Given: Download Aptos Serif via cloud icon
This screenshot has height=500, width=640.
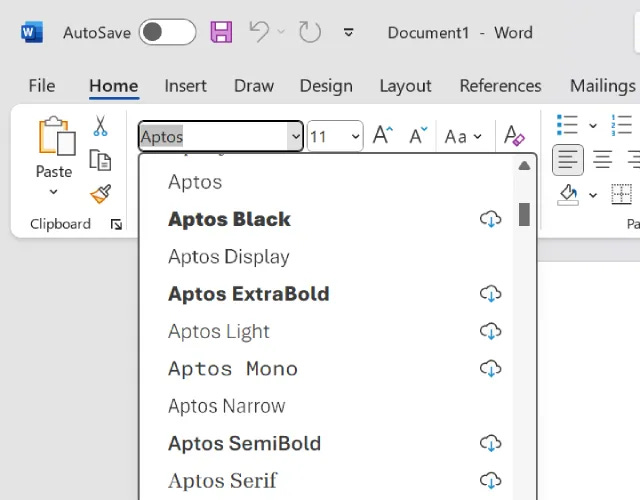Looking at the screenshot, I should coord(491,480).
